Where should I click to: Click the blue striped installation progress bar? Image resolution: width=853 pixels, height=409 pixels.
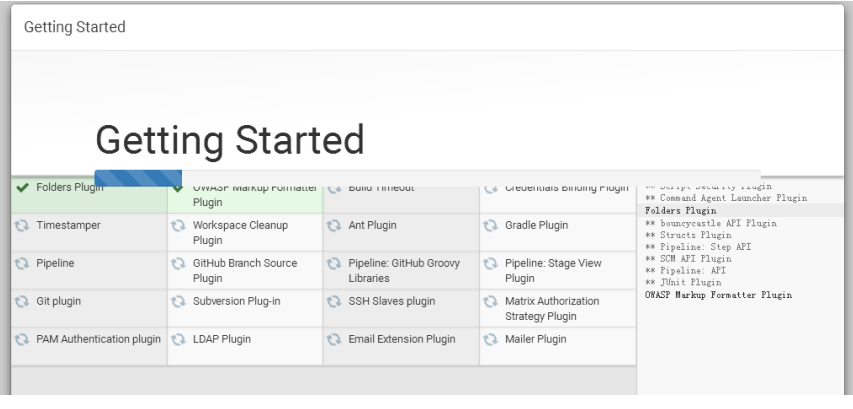pos(138,178)
